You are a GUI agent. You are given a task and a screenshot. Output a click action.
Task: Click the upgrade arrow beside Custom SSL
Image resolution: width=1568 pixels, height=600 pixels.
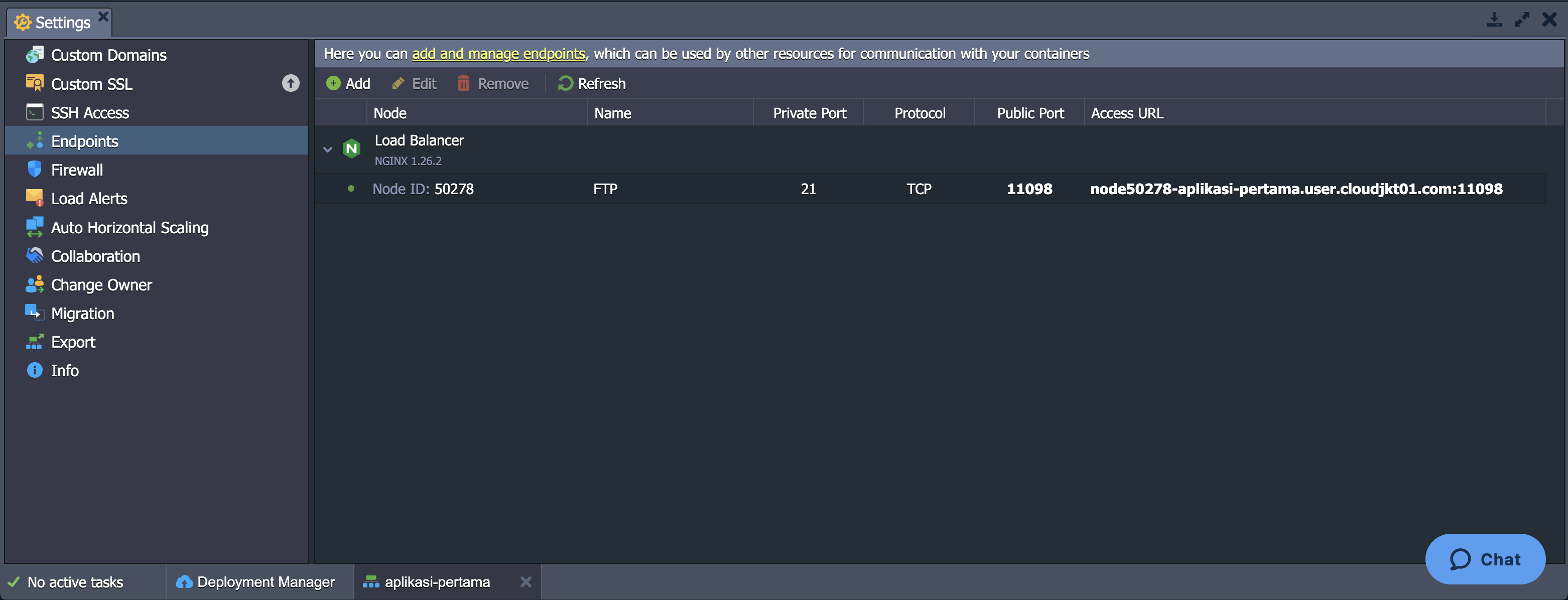[x=291, y=83]
